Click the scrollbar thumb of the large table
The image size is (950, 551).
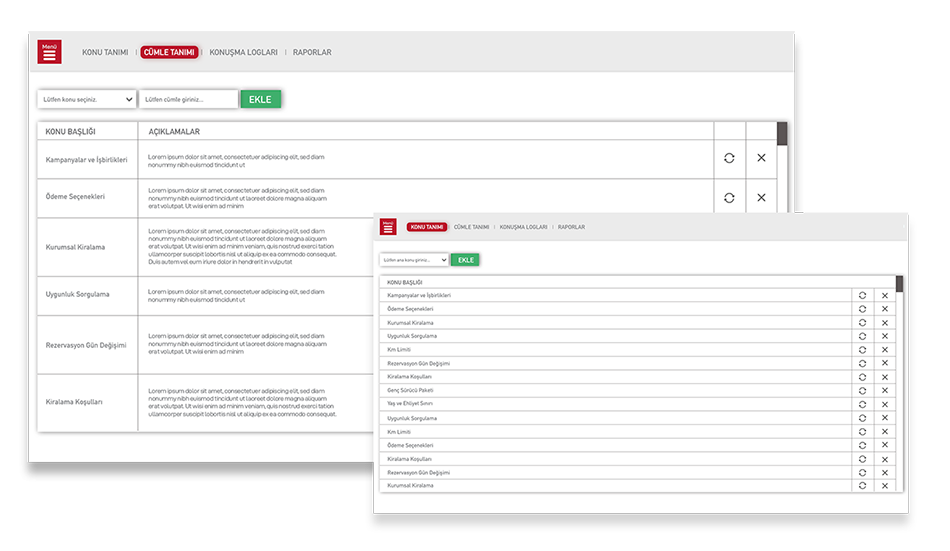point(782,134)
